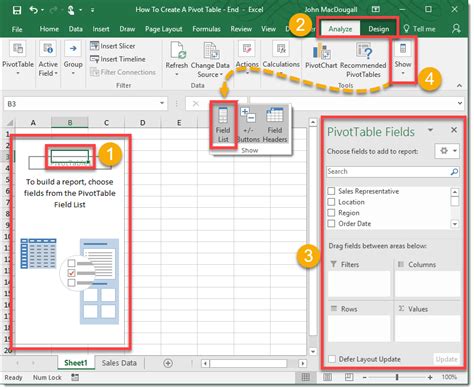Click the Tell me search box
Image resolution: width=474 pixels, height=390 pixels.
(x=419, y=29)
